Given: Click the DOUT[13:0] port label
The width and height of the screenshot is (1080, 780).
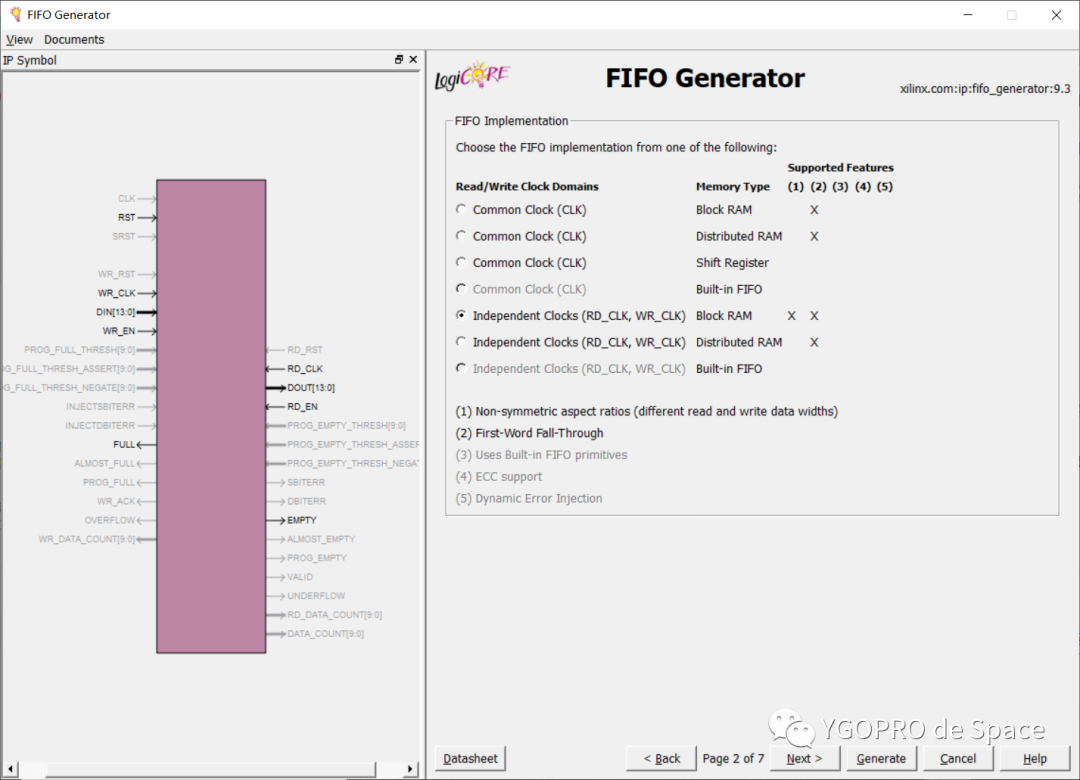Looking at the screenshot, I should coord(311,388).
